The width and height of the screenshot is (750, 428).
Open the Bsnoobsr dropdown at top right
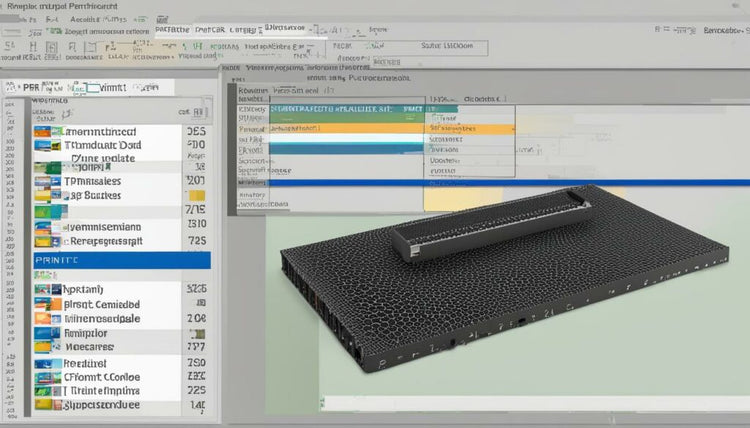tap(723, 30)
